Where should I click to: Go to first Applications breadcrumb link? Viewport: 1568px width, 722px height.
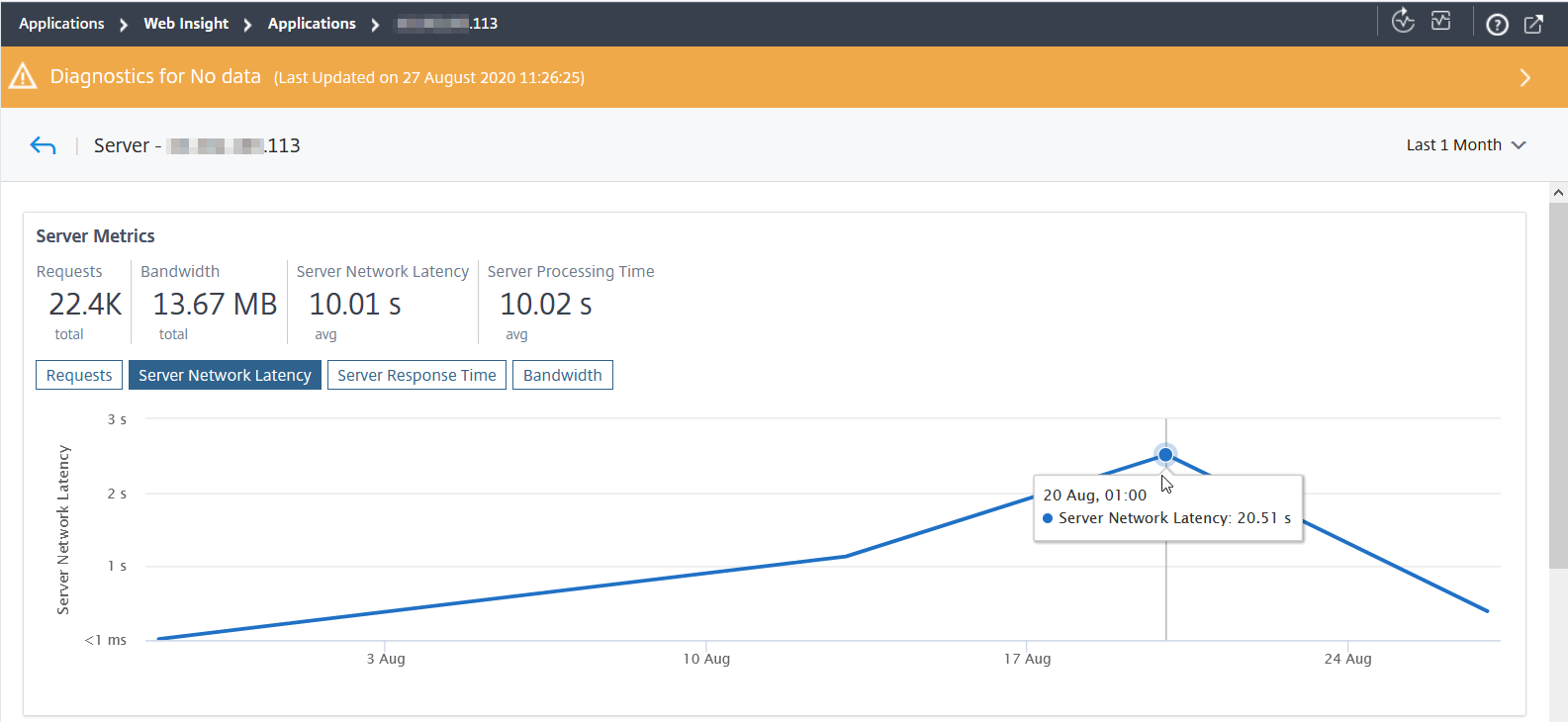[x=61, y=24]
